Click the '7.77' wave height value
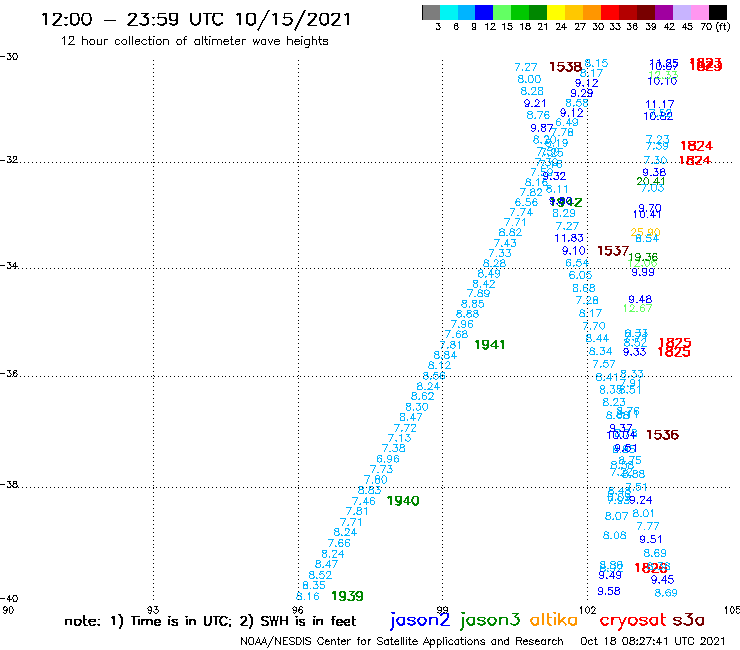The height and width of the screenshot is (650, 740). 648,526
